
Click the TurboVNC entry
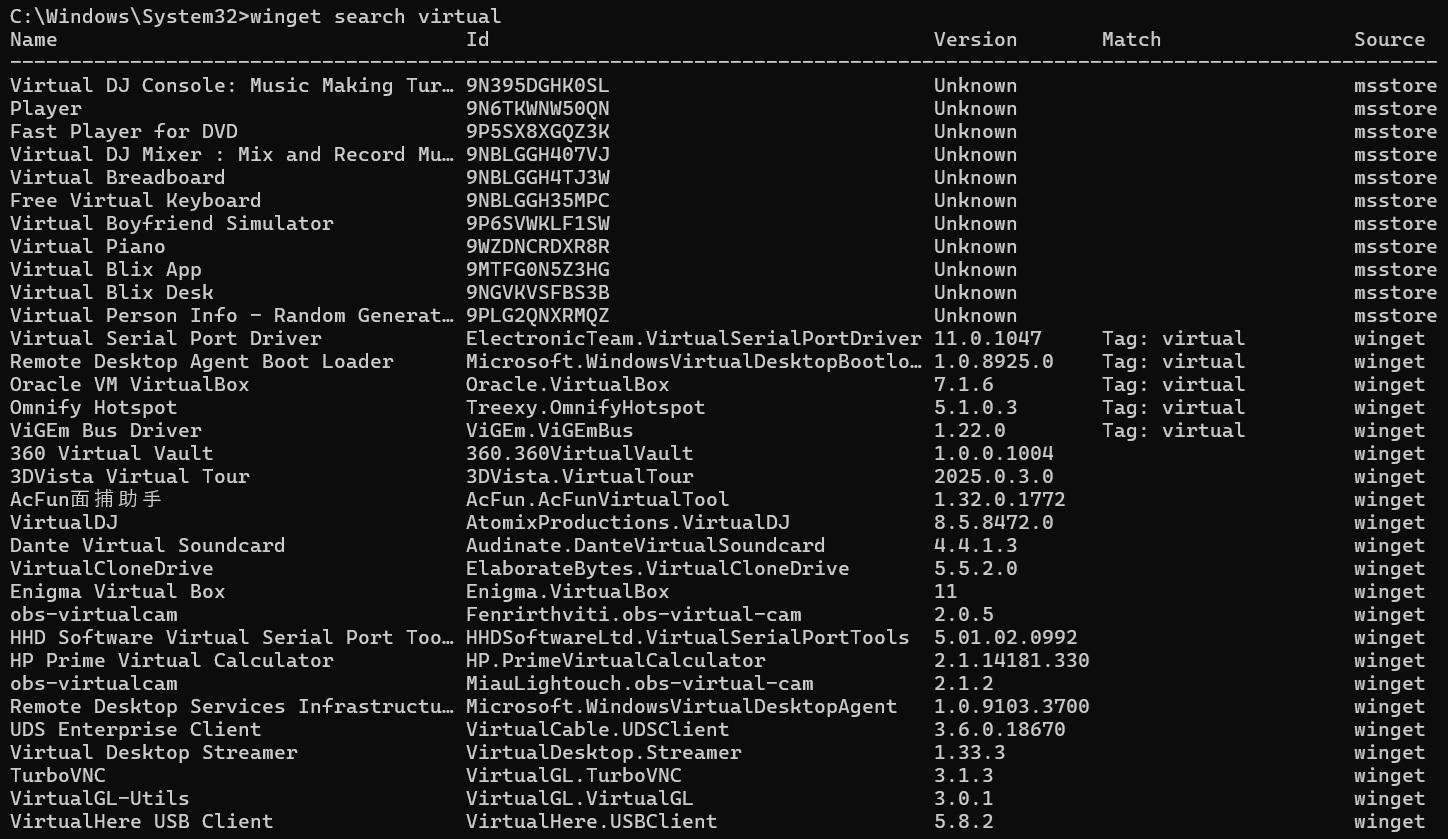pyautogui.click(x=58, y=775)
